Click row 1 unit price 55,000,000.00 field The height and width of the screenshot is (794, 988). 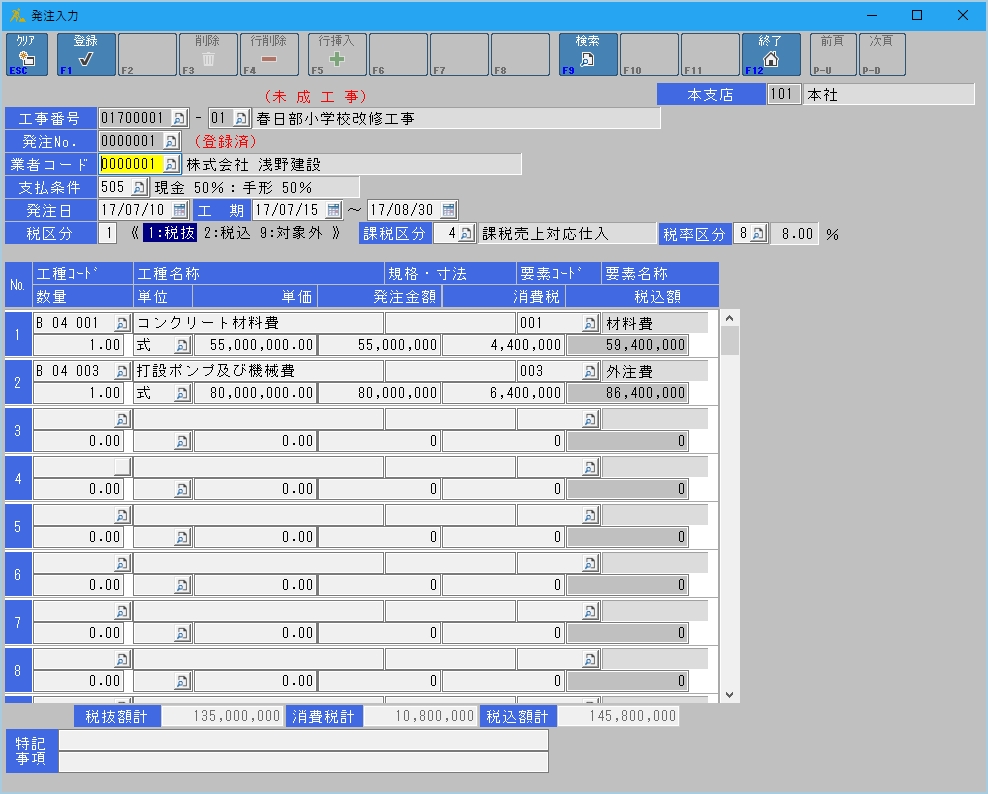pyautogui.click(x=255, y=345)
